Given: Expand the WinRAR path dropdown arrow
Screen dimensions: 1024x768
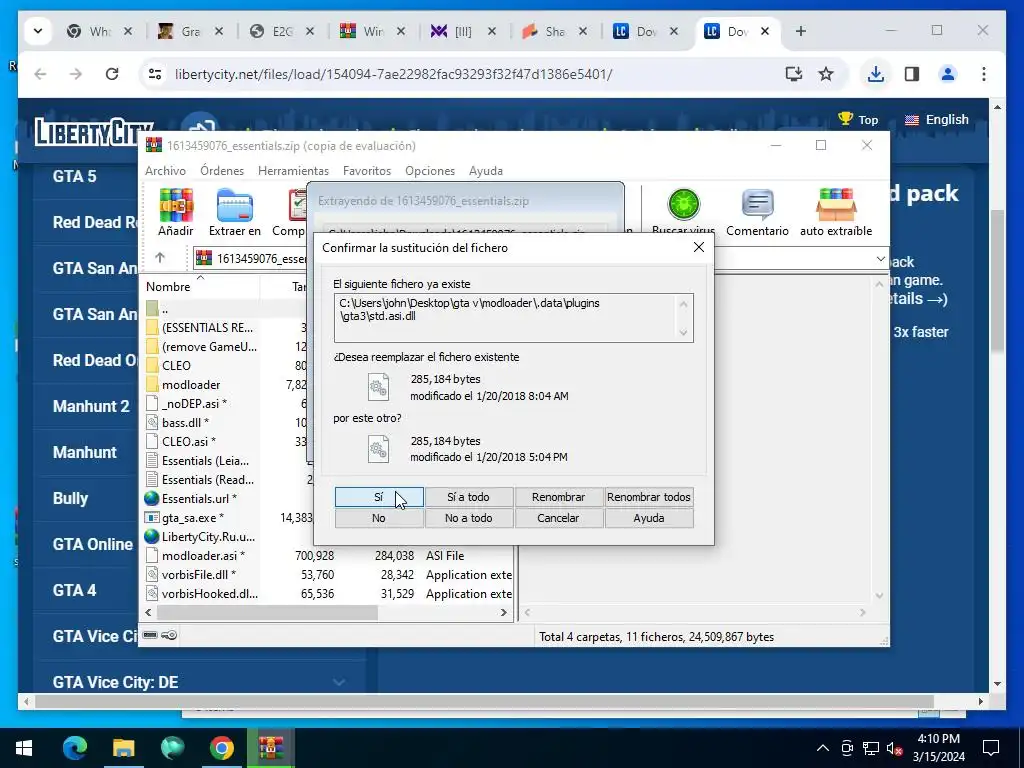Looking at the screenshot, I should 880,259.
